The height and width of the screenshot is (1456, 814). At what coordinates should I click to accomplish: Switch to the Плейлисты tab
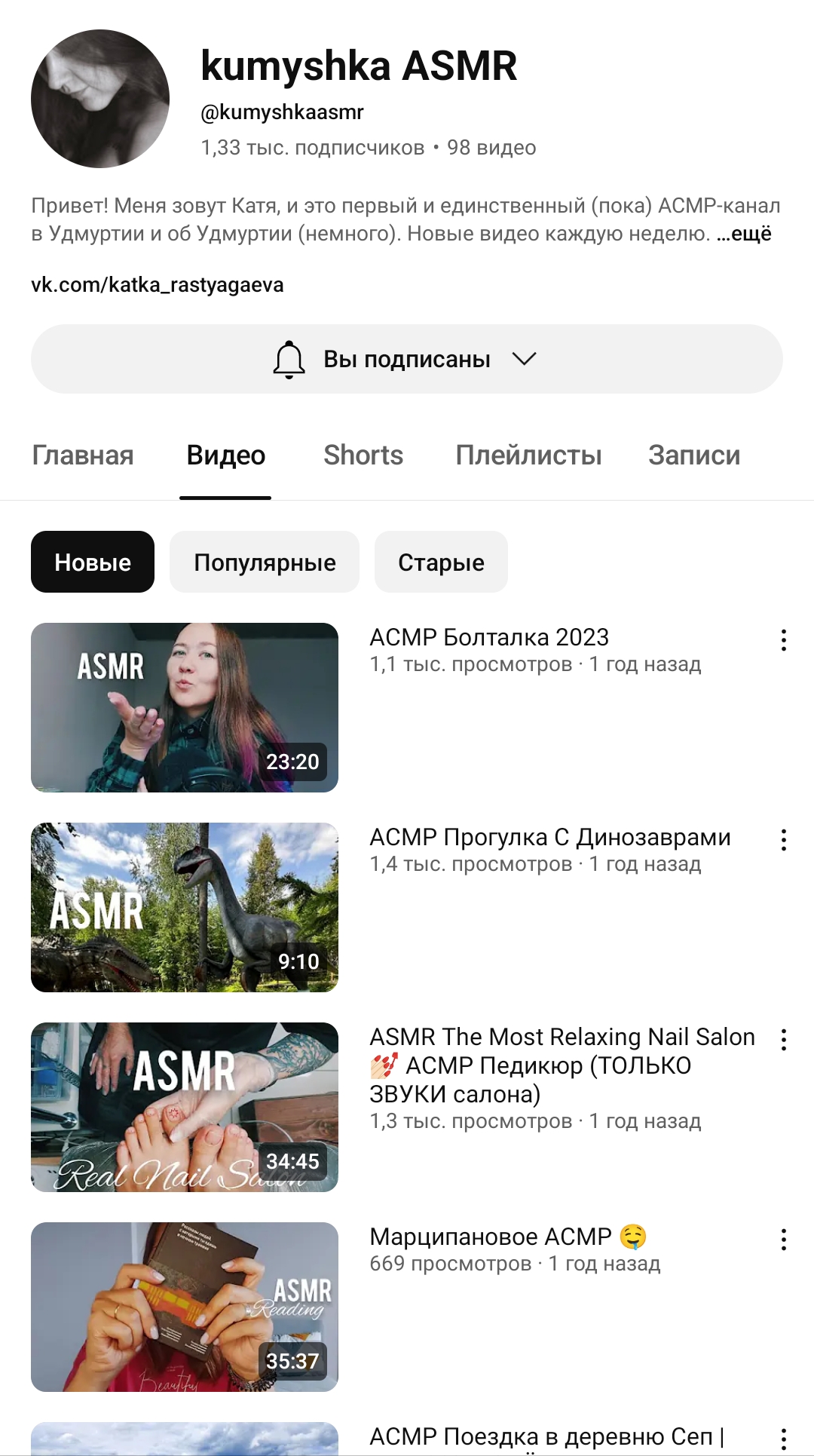pyautogui.click(x=528, y=455)
